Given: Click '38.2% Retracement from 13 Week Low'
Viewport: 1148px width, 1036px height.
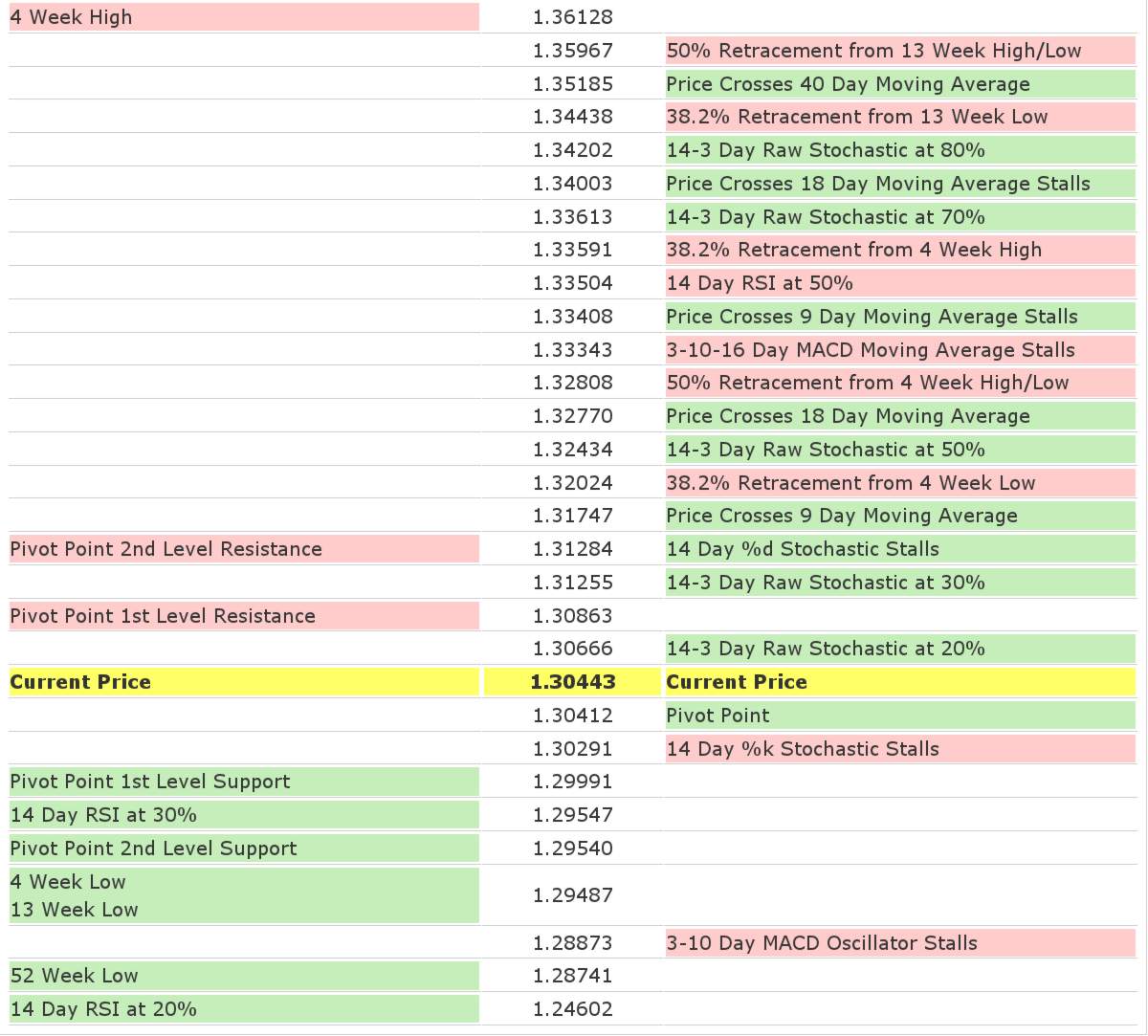Looking at the screenshot, I should point(857,117).
